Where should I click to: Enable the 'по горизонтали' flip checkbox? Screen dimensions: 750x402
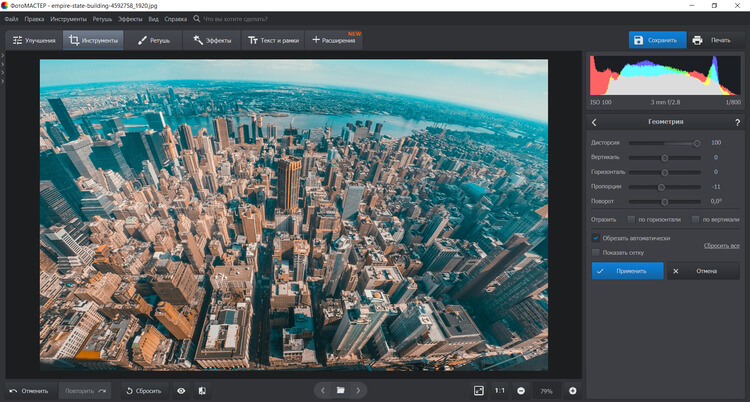[631, 219]
